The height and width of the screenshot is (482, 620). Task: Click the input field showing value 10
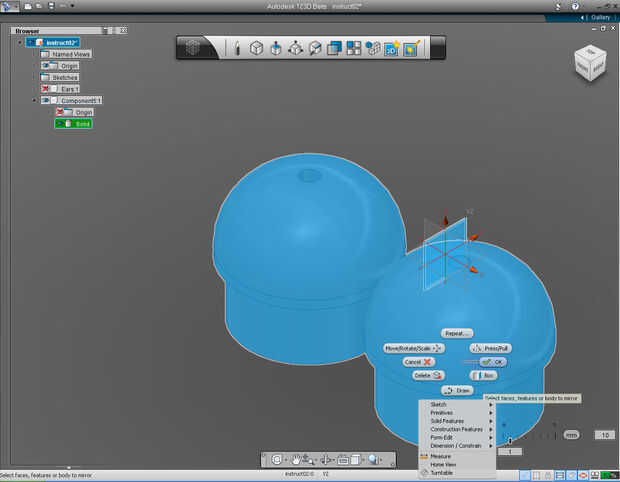[x=605, y=435]
